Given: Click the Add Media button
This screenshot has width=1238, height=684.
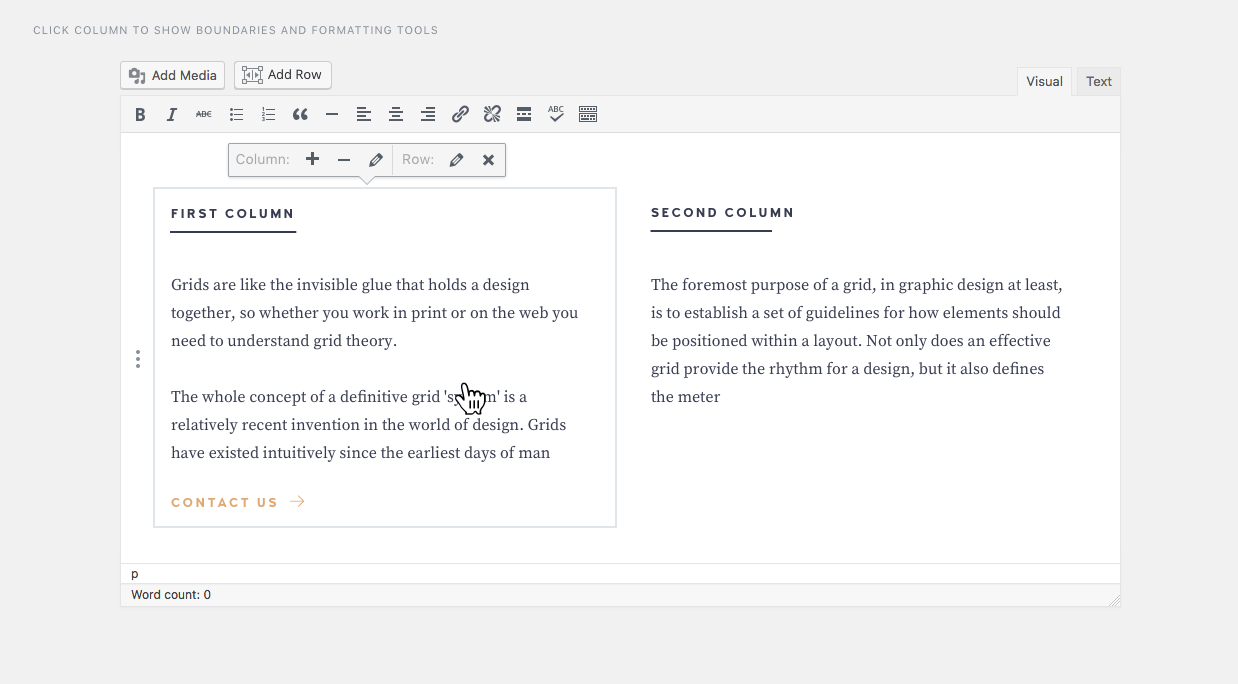Looking at the screenshot, I should coord(173,75).
